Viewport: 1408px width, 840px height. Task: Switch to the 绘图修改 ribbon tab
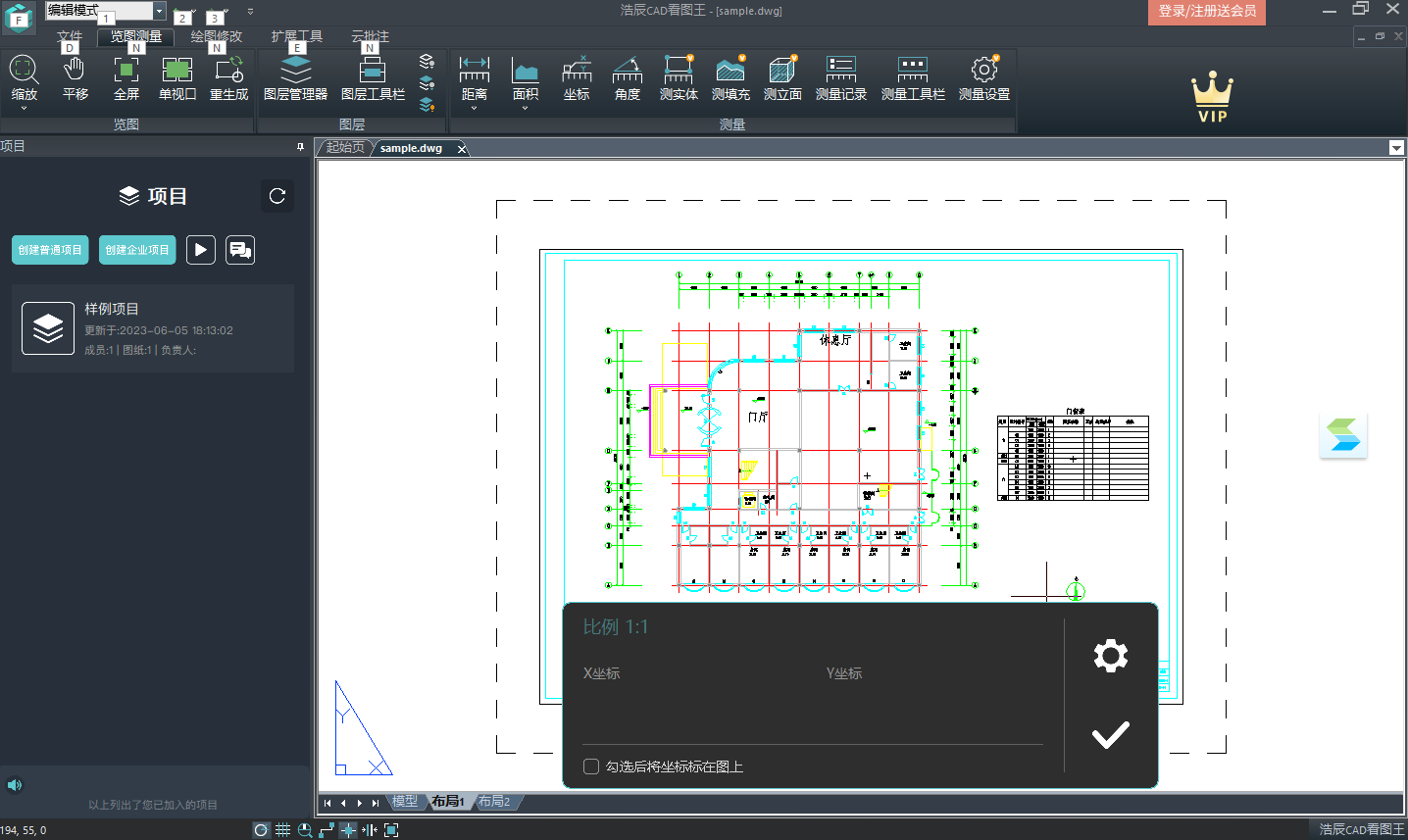point(216,36)
